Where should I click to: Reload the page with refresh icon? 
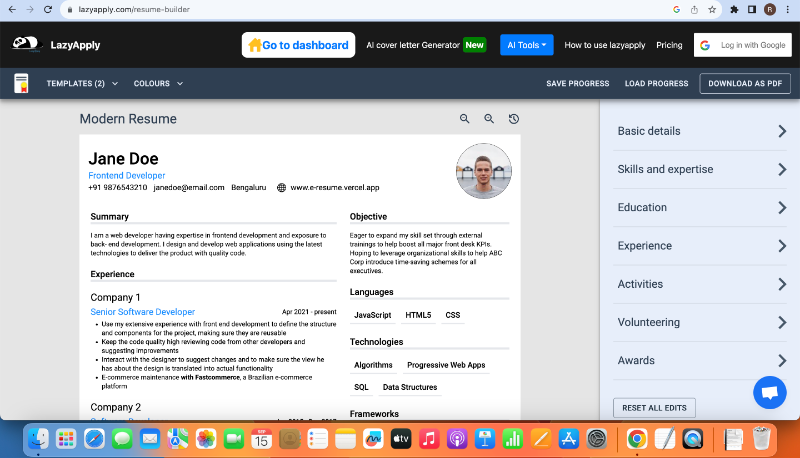[x=47, y=9]
